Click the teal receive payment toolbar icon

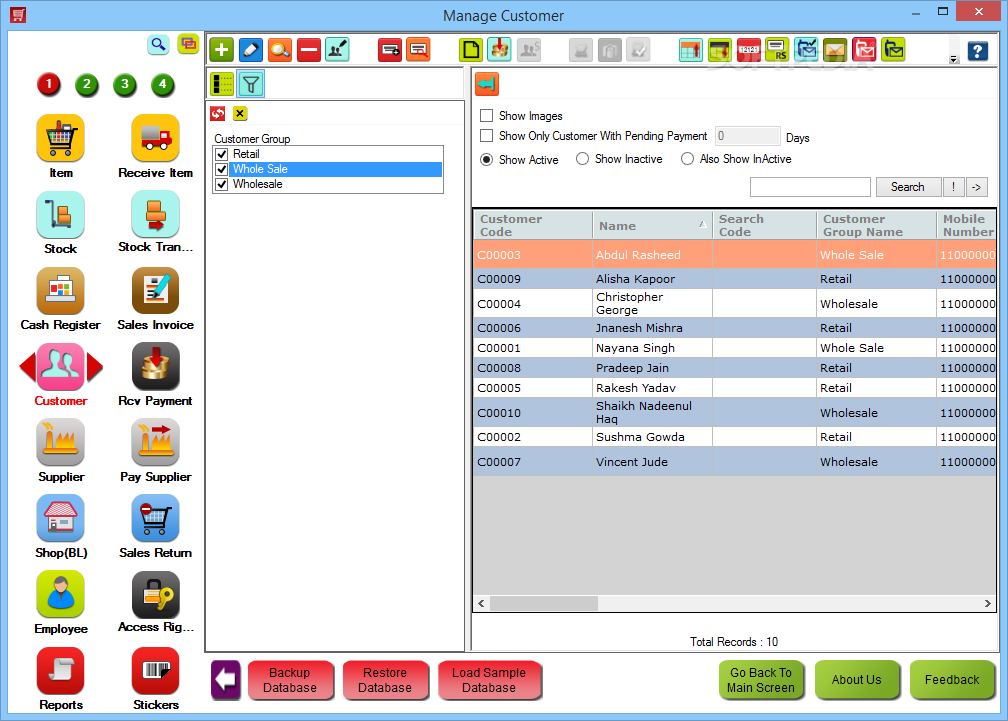[x=500, y=49]
